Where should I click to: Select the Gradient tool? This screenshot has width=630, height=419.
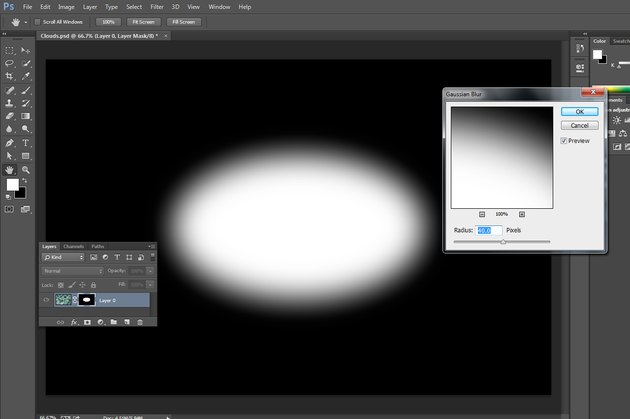click(25, 116)
